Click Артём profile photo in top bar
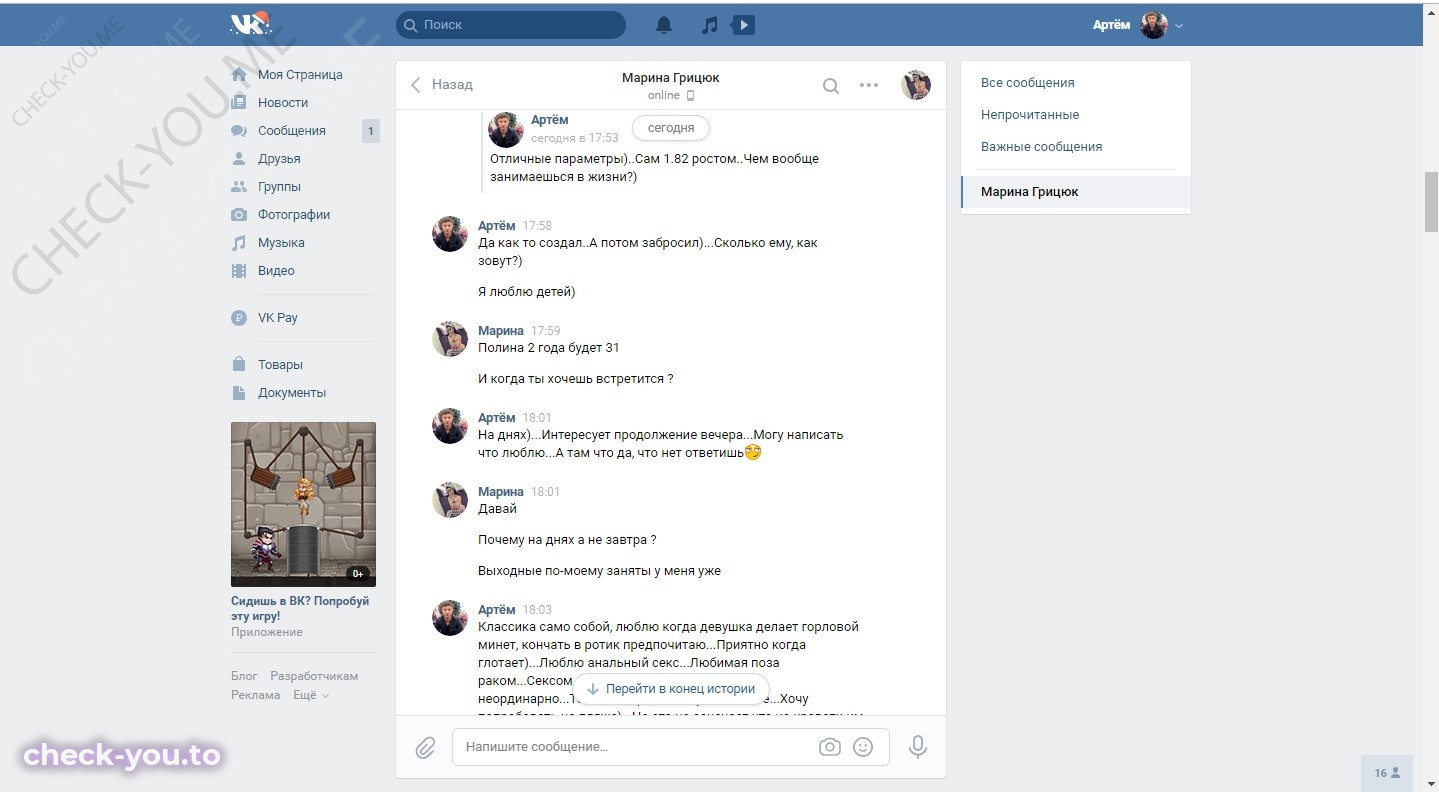This screenshot has width=1439, height=792. [x=1154, y=25]
